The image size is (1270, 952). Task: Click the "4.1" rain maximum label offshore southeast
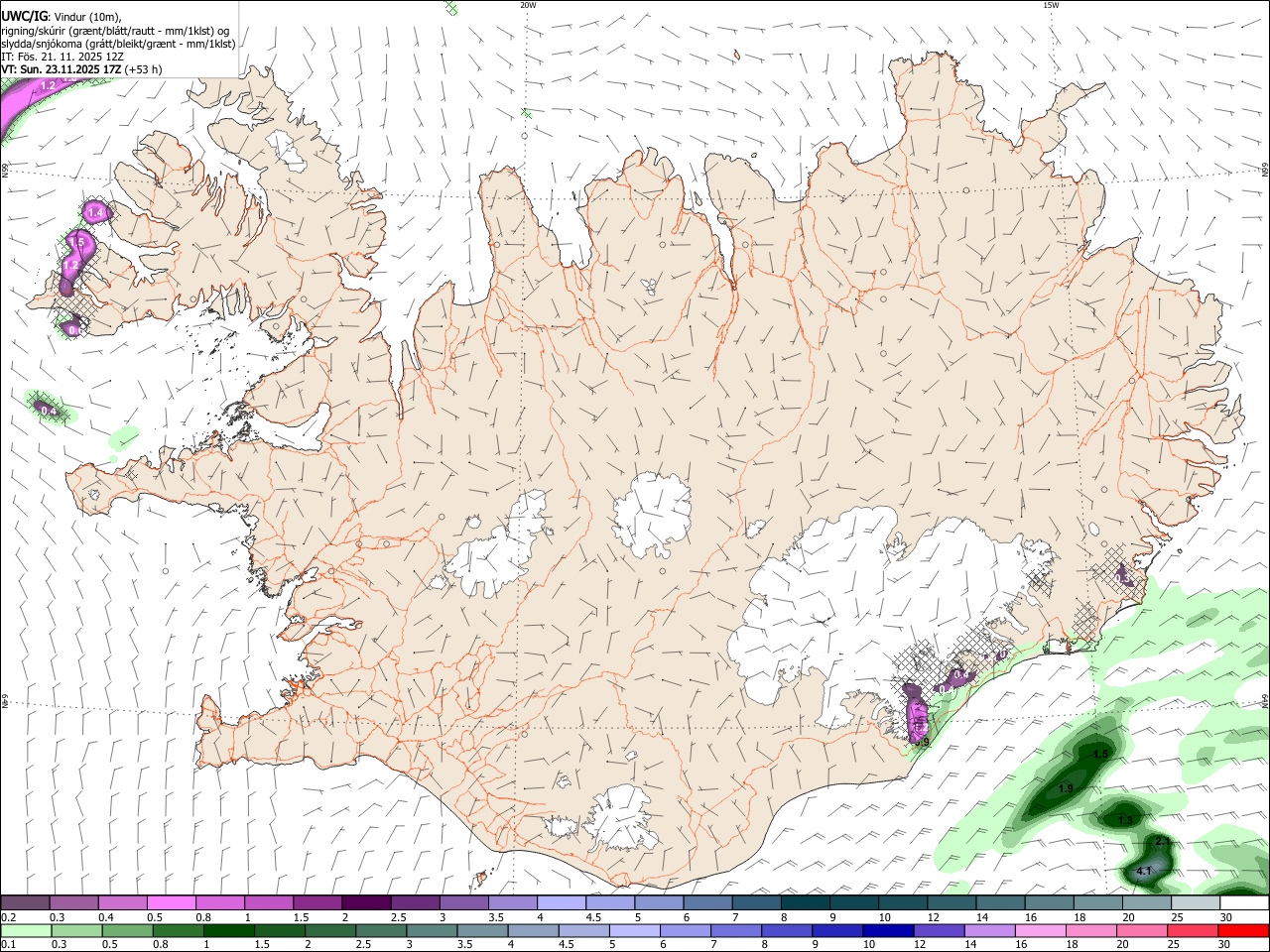[x=1143, y=872]
